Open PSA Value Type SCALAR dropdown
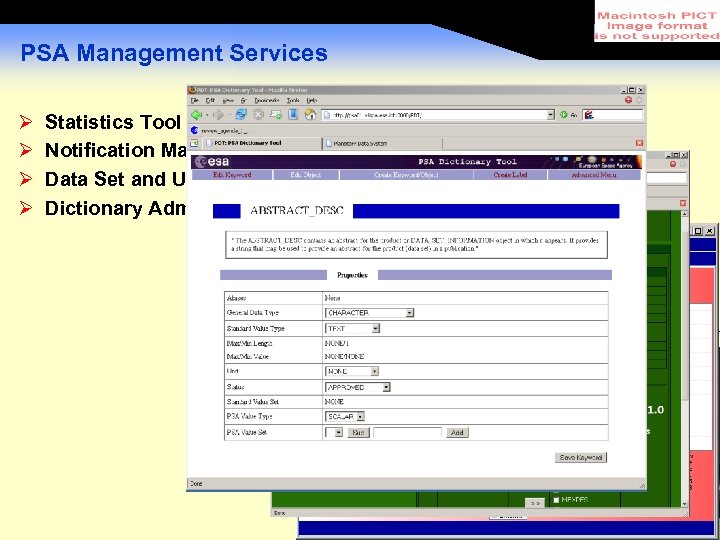 click(345, 416)
